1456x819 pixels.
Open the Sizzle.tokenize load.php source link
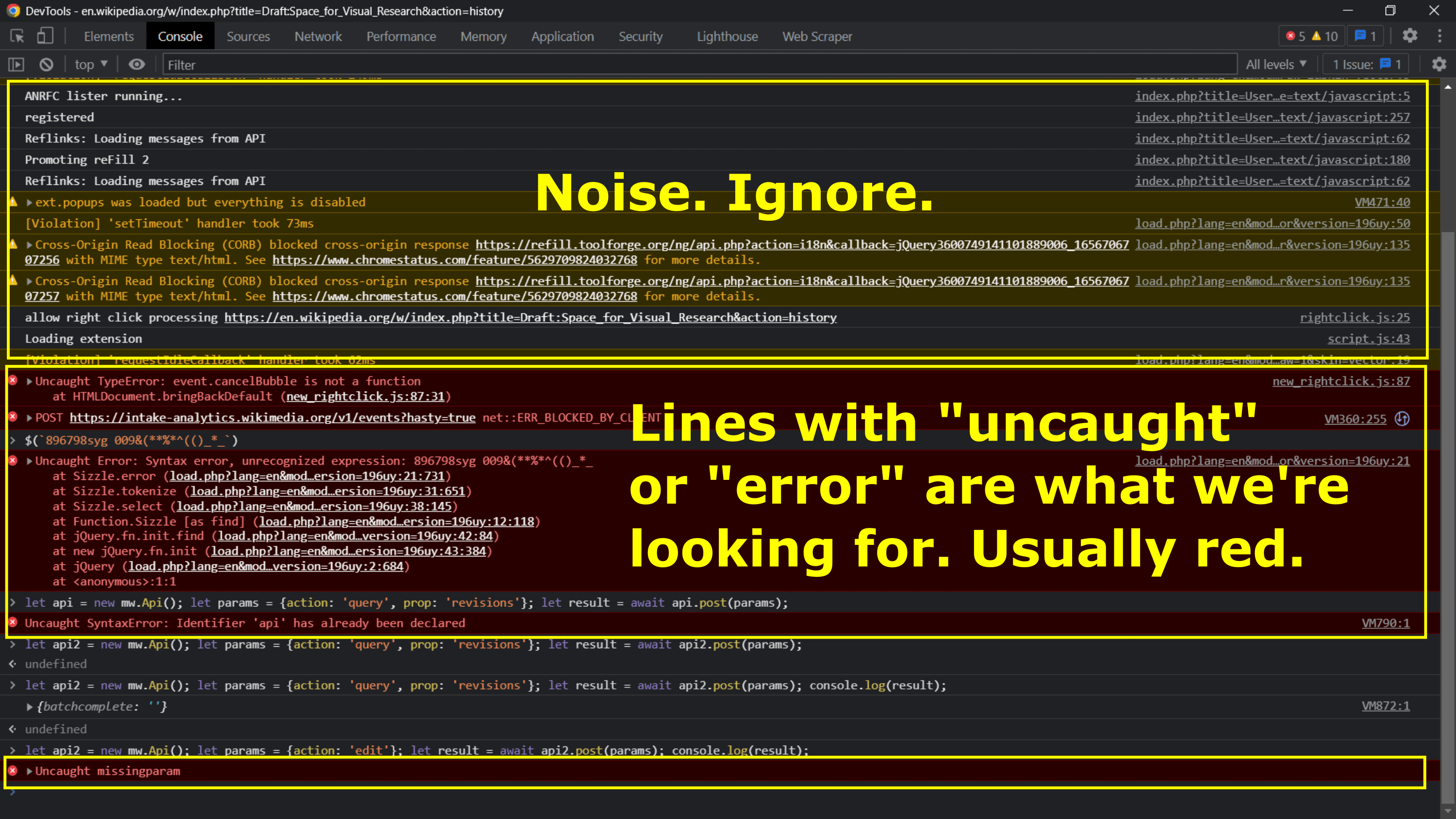pos(328,491)
